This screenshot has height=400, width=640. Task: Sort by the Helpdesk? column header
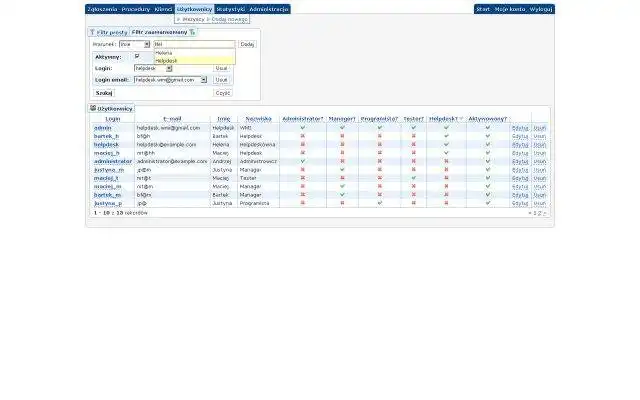click(443, 119)
